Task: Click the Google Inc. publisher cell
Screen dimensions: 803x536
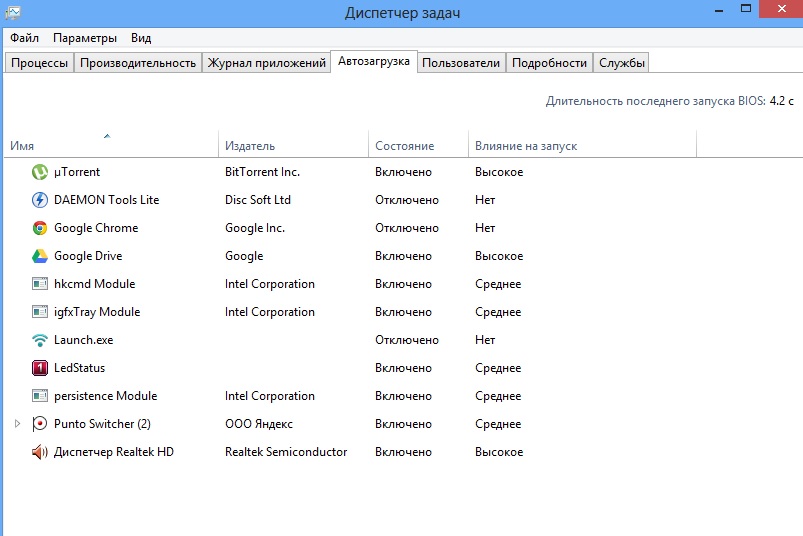Action: tap(255, 228)
